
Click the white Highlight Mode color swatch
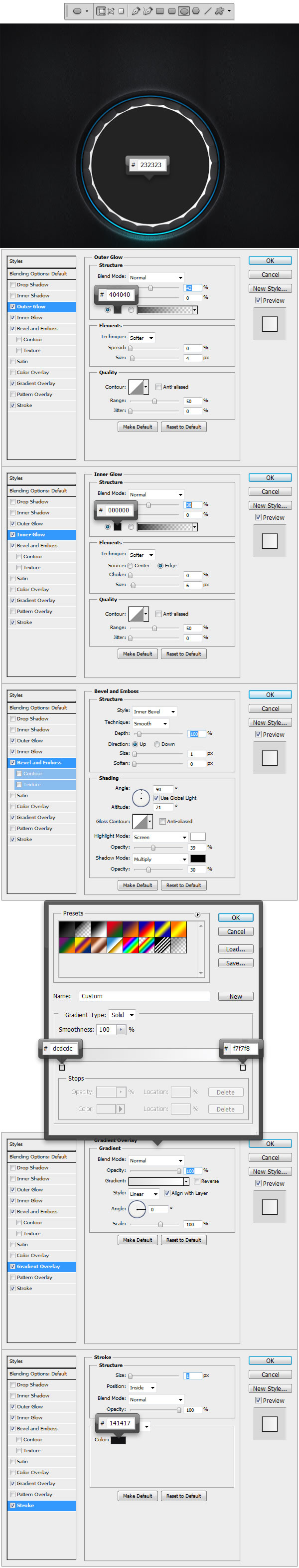(x=197, y=836)
